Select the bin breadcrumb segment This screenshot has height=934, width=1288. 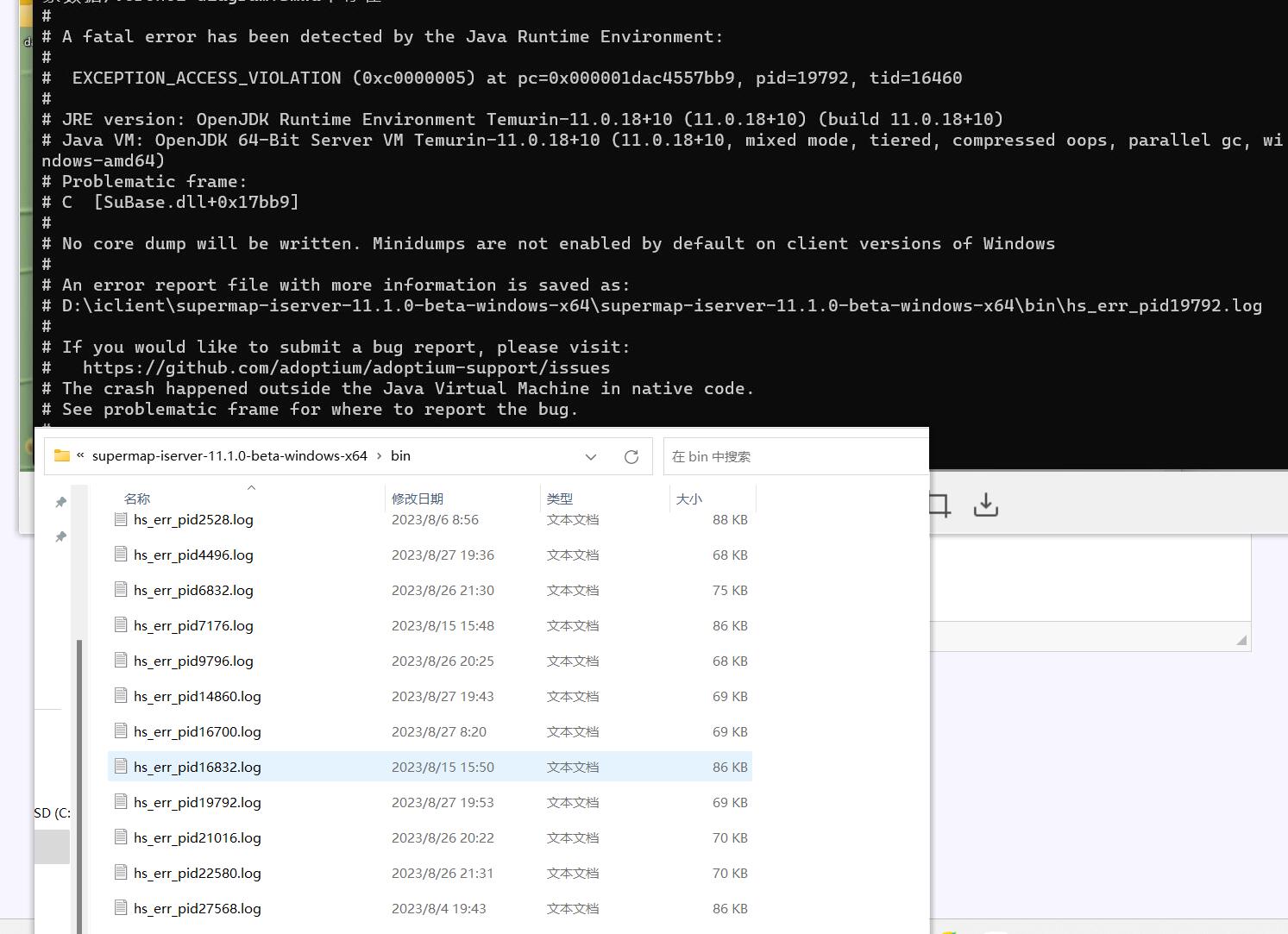pyautogui.click(x=400, y=455)
